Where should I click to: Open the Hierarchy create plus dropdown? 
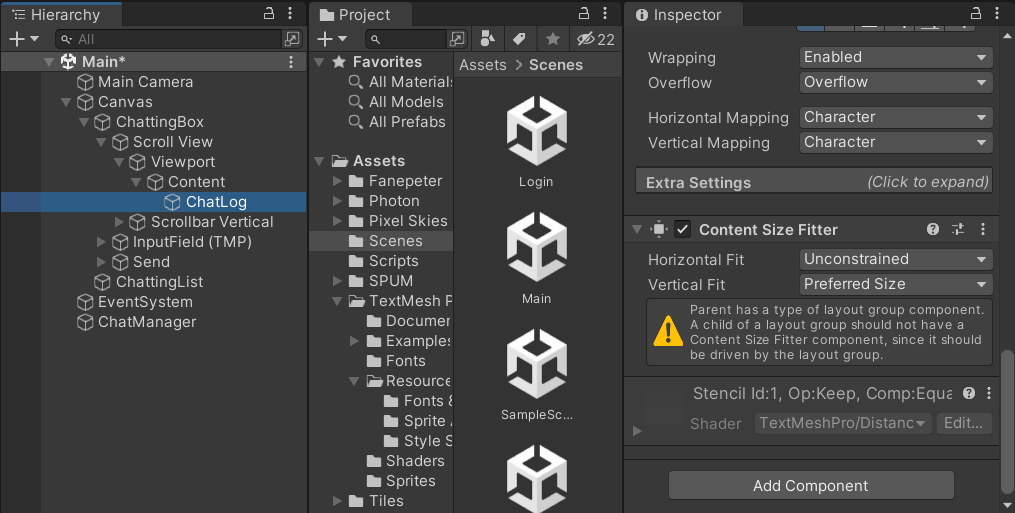coord(23,39)
